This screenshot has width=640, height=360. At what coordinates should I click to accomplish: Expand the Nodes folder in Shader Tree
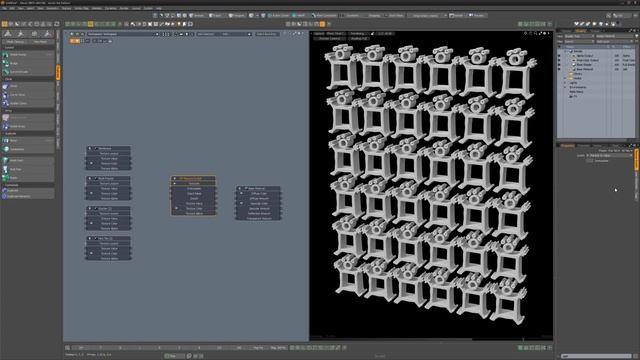coord(565,78)
